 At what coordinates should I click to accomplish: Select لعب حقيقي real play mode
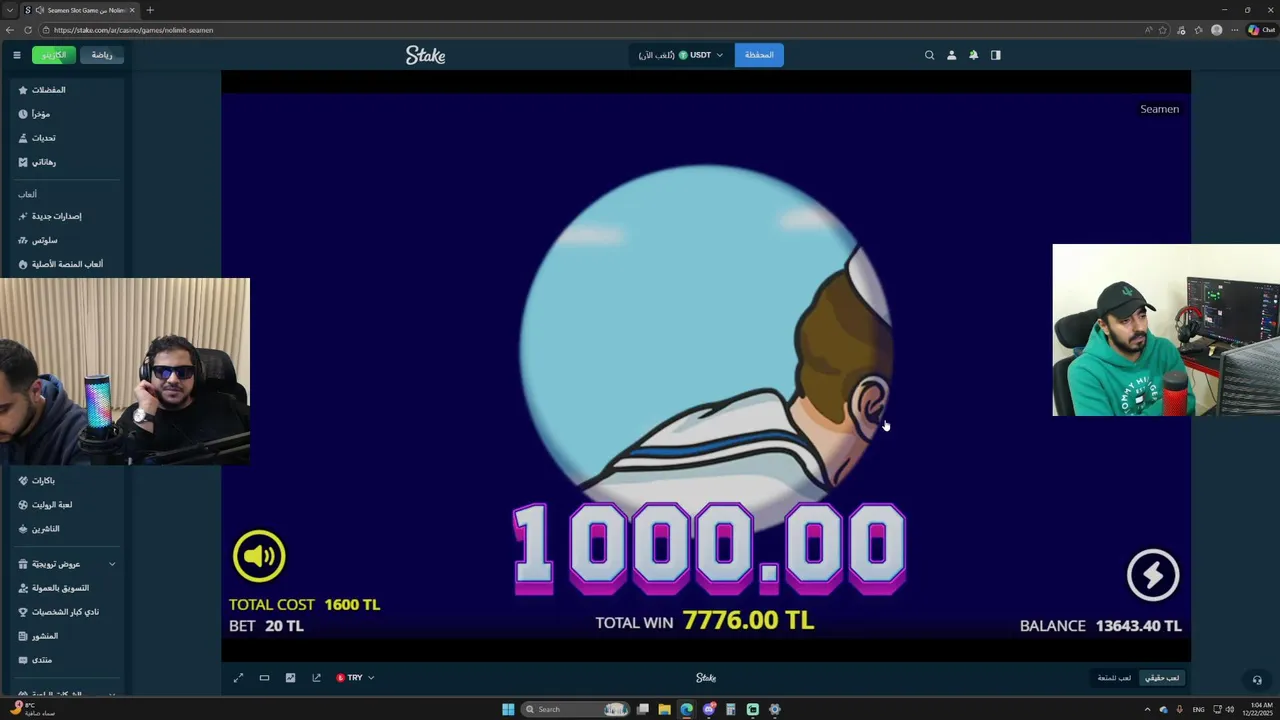coord(1162,678)
